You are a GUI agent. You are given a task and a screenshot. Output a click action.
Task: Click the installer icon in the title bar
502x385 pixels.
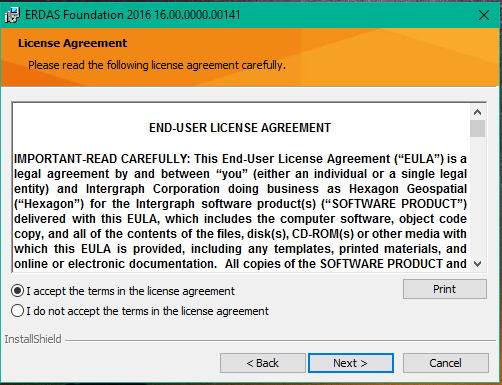click(12, 15)
